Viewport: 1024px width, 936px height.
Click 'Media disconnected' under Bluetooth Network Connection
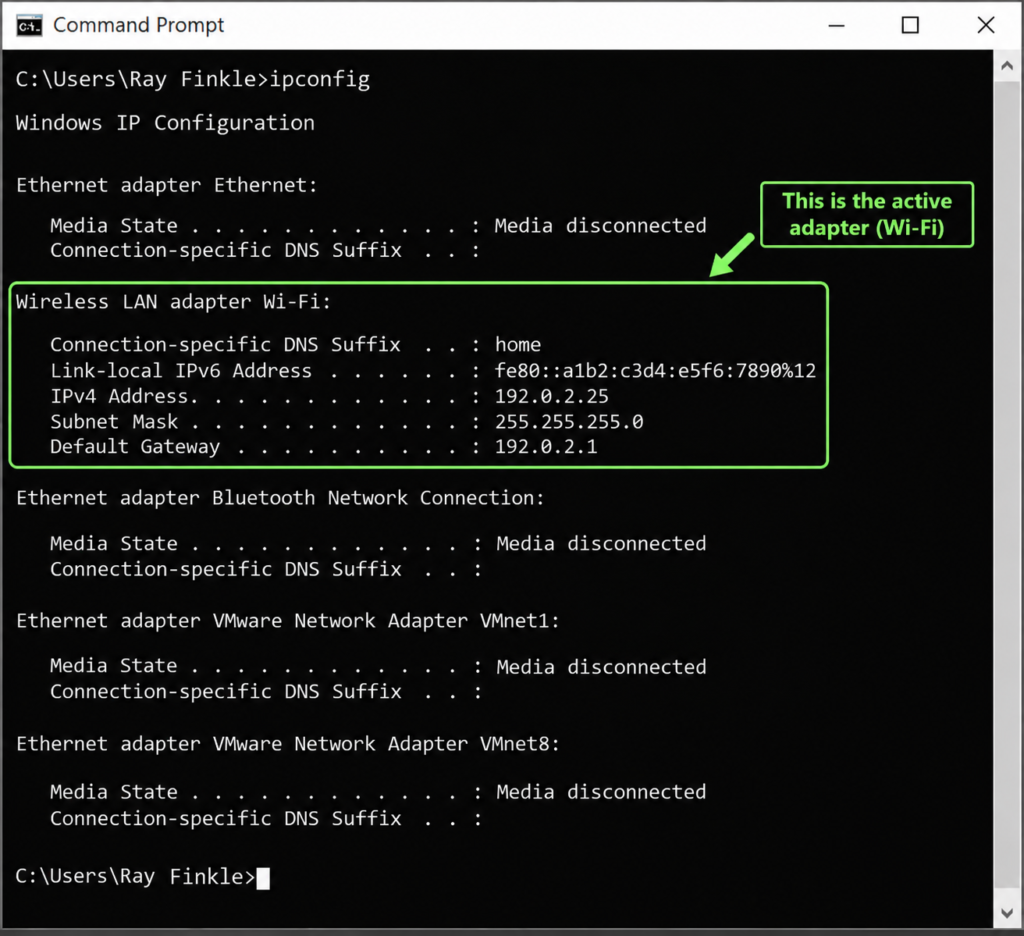tap(601, 543)
